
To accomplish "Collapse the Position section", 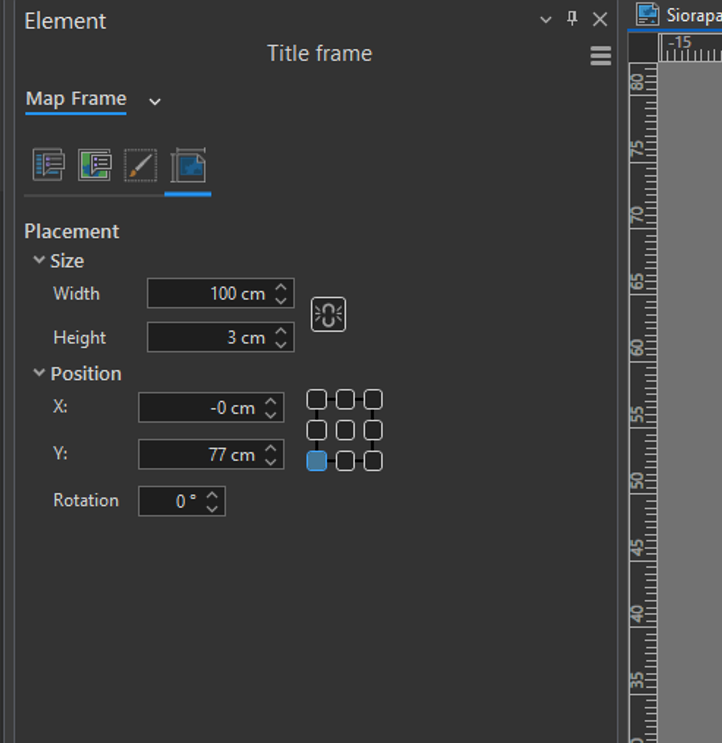I will (x=39, y=373).
